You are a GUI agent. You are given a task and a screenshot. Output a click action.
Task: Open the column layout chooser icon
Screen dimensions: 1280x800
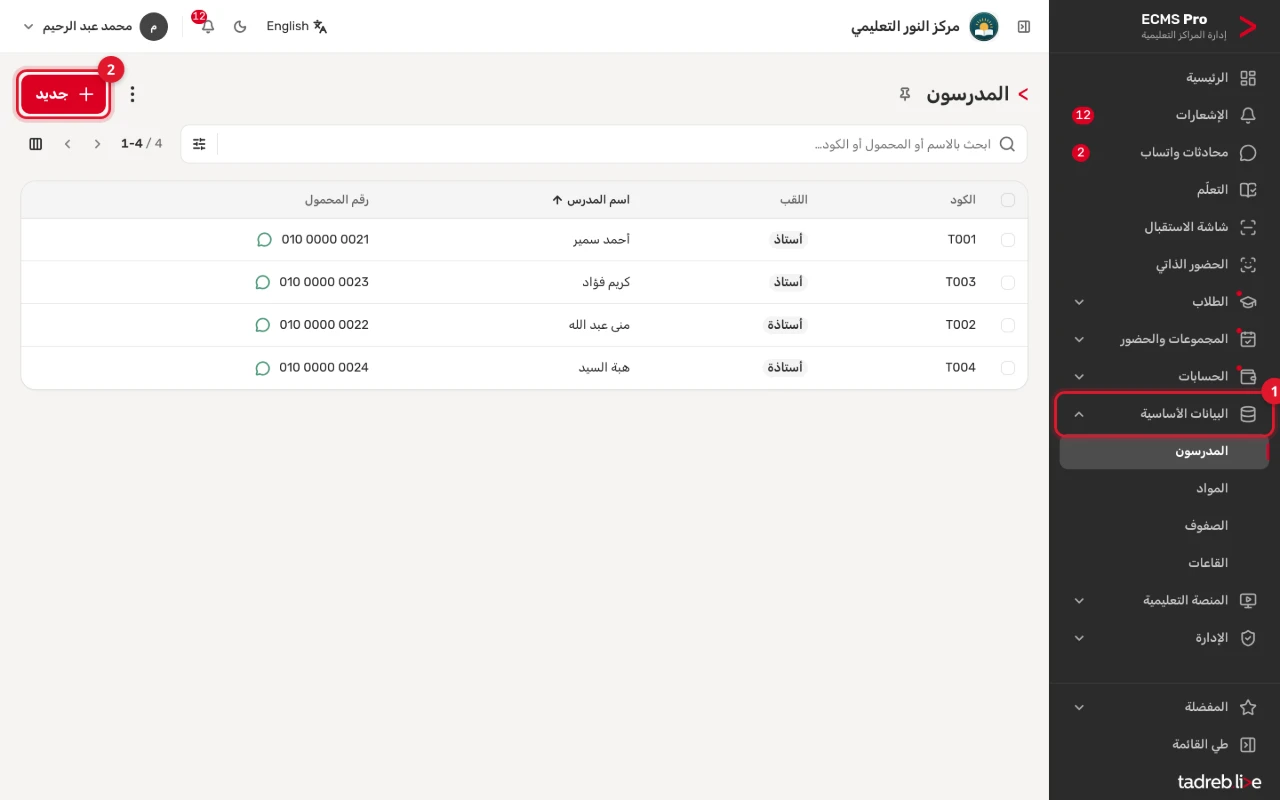tap(36, 144)
